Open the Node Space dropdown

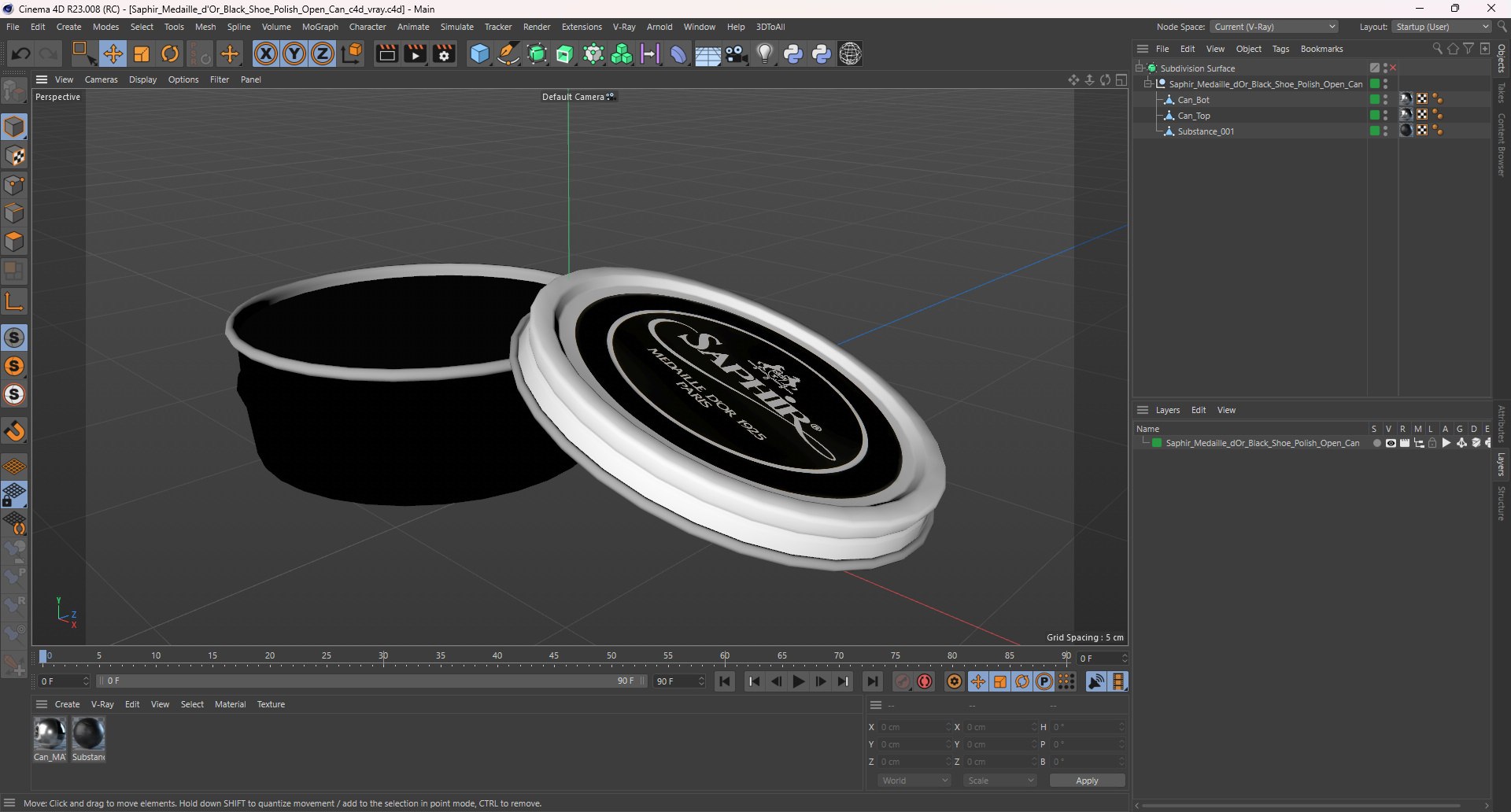click(1274, 27)
